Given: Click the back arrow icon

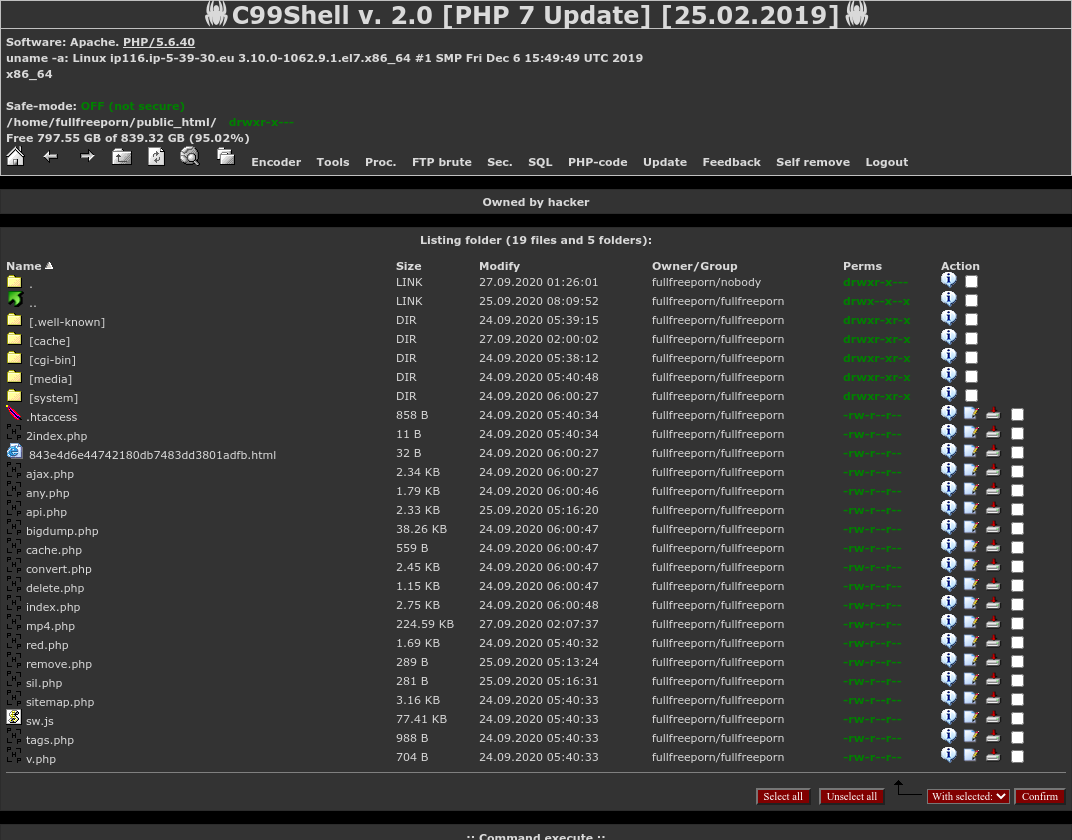Looking at the screenshot, I should [x=51, y=157].
